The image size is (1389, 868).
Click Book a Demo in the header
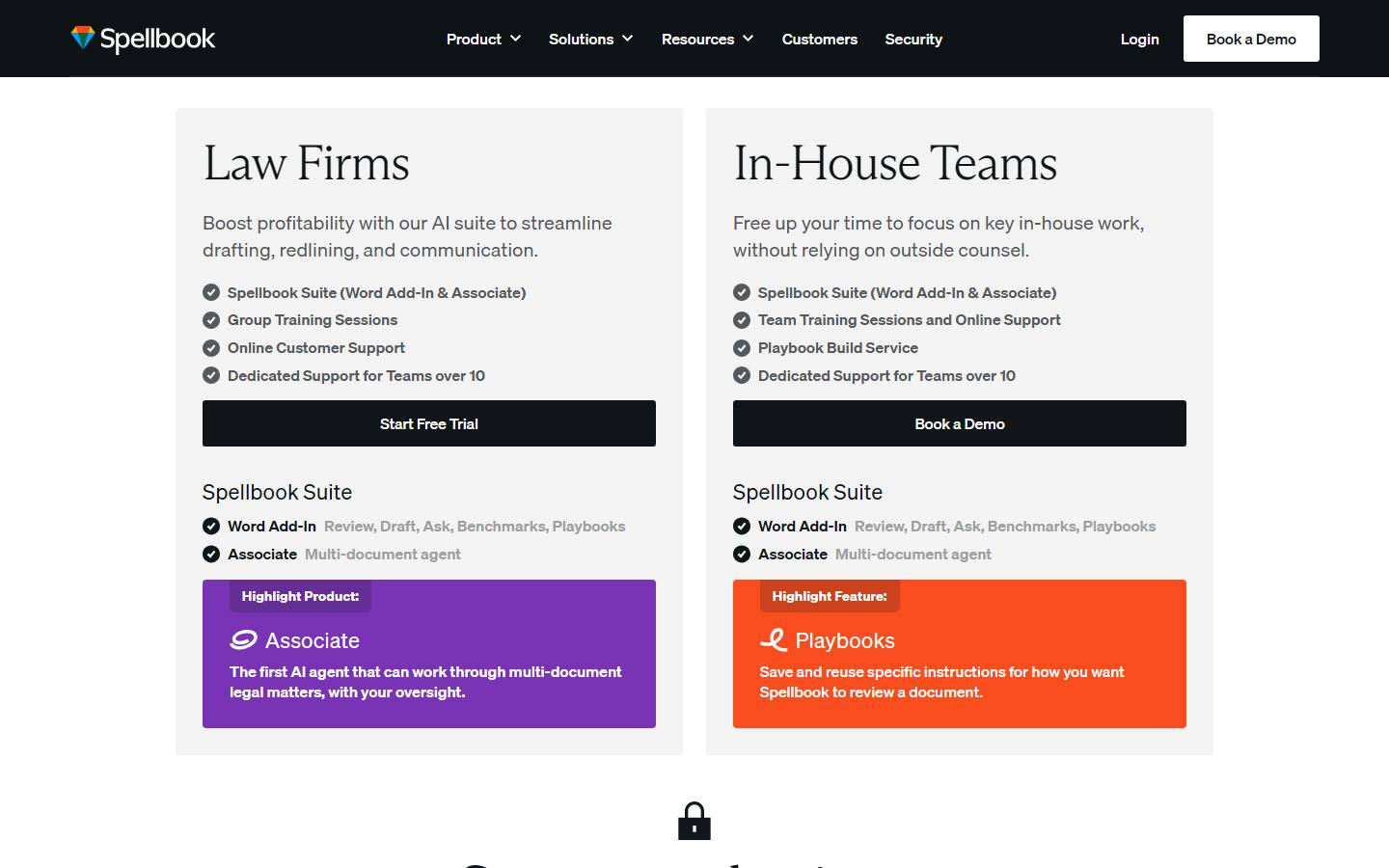(x=1251, y=39)
